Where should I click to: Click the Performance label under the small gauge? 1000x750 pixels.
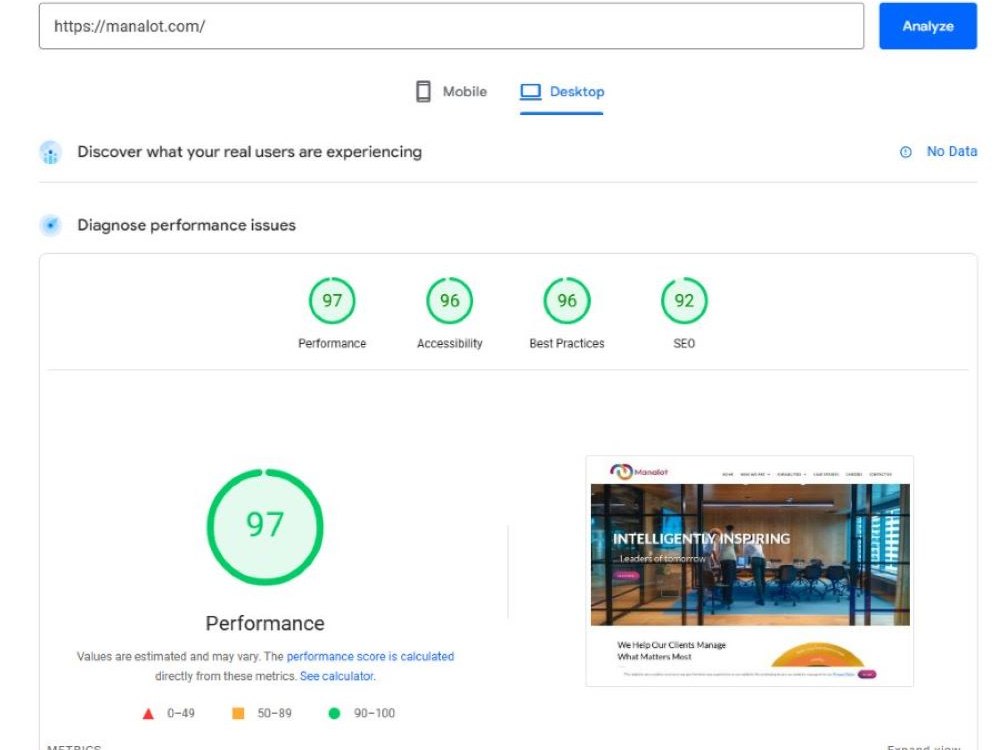tap(332, 343)
